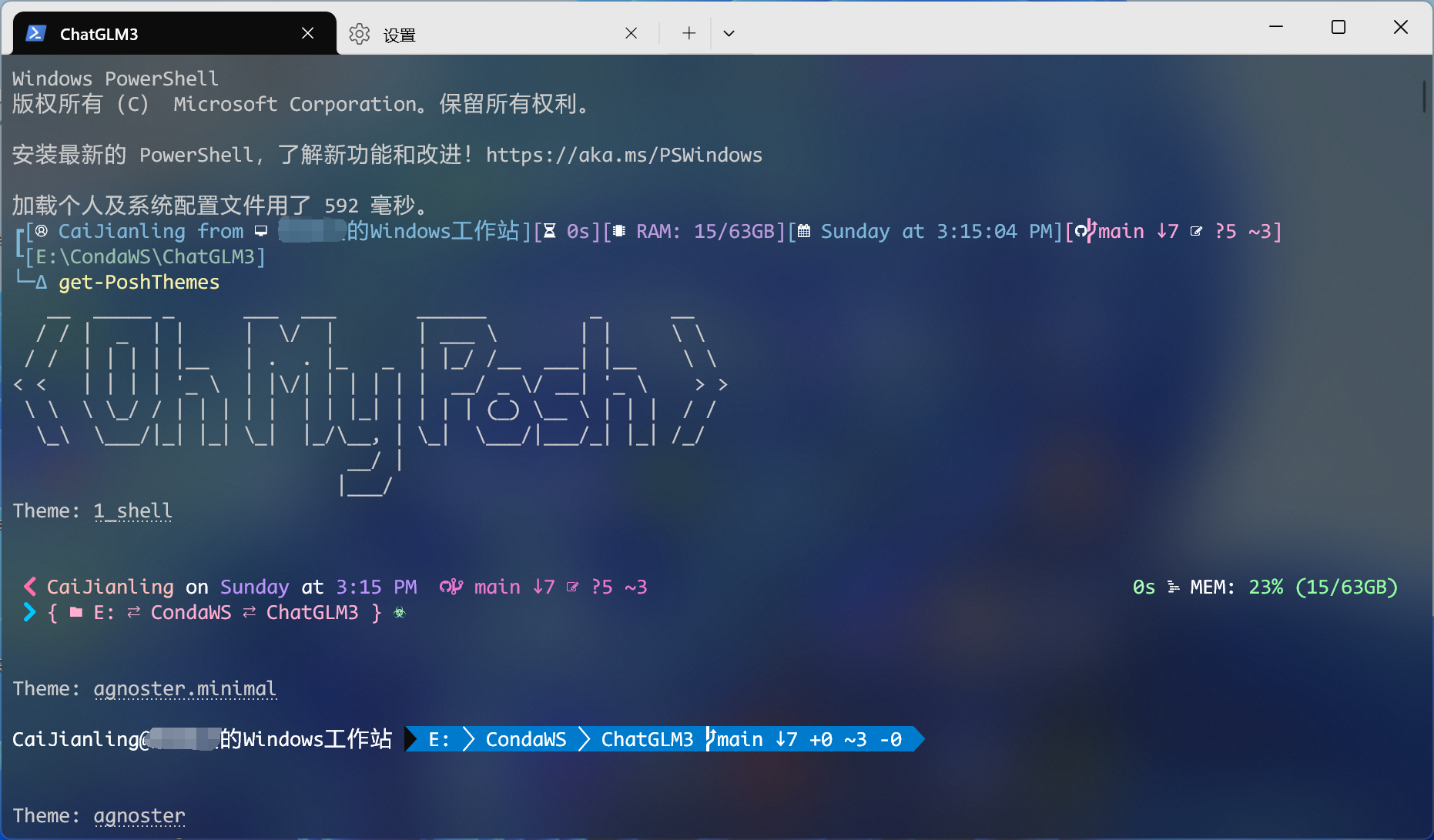Expand the new tab profile dropdown arrow
1434x840 pixels.
click(x=729, y=33)
